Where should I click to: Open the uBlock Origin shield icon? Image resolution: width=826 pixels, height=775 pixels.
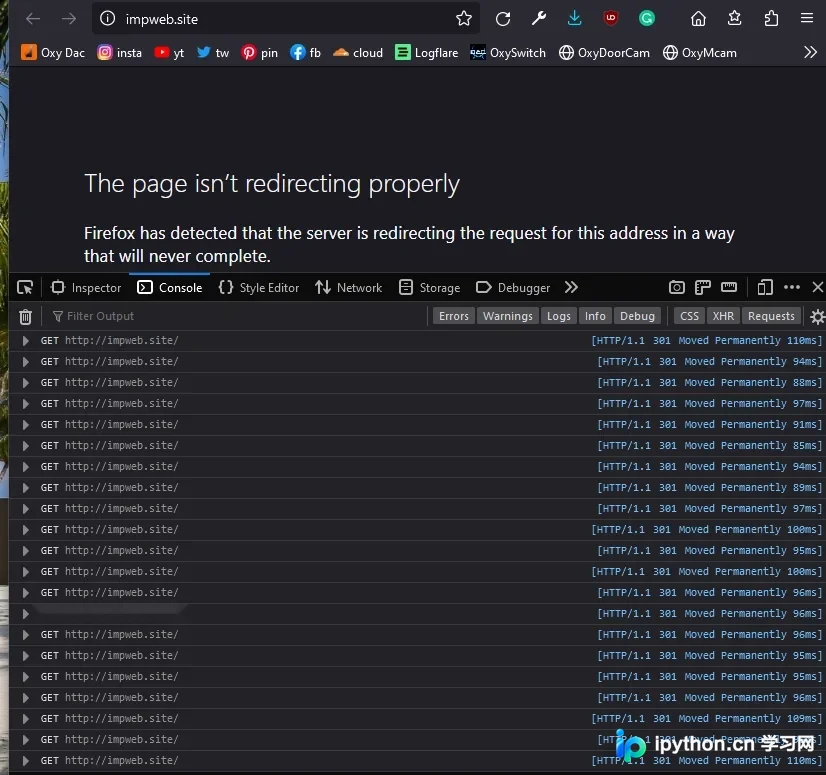[x=611, y=19]
